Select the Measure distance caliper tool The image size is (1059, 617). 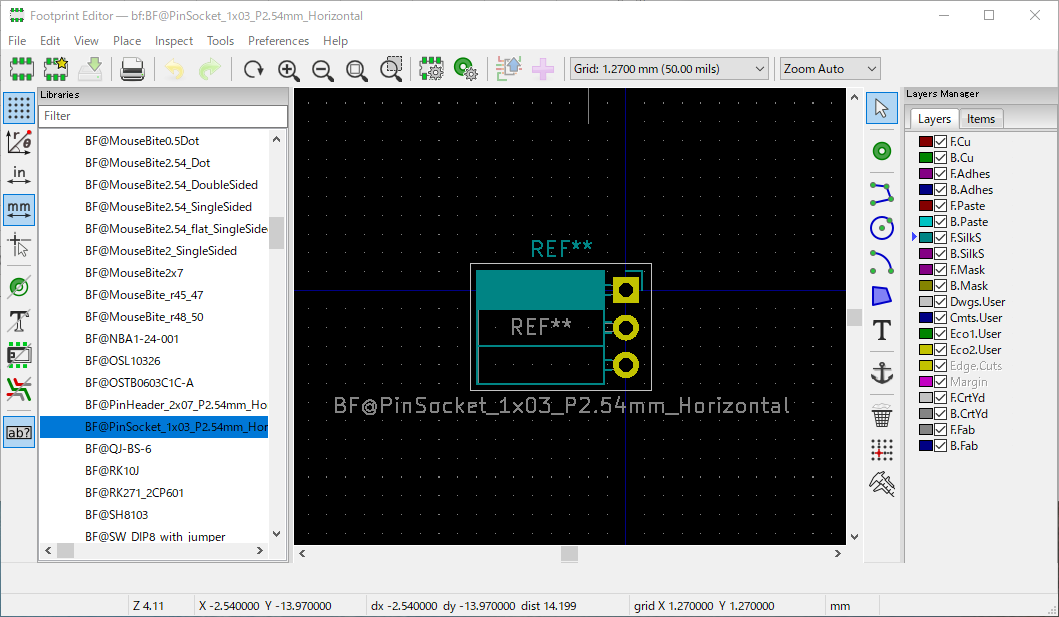(881, 483)
